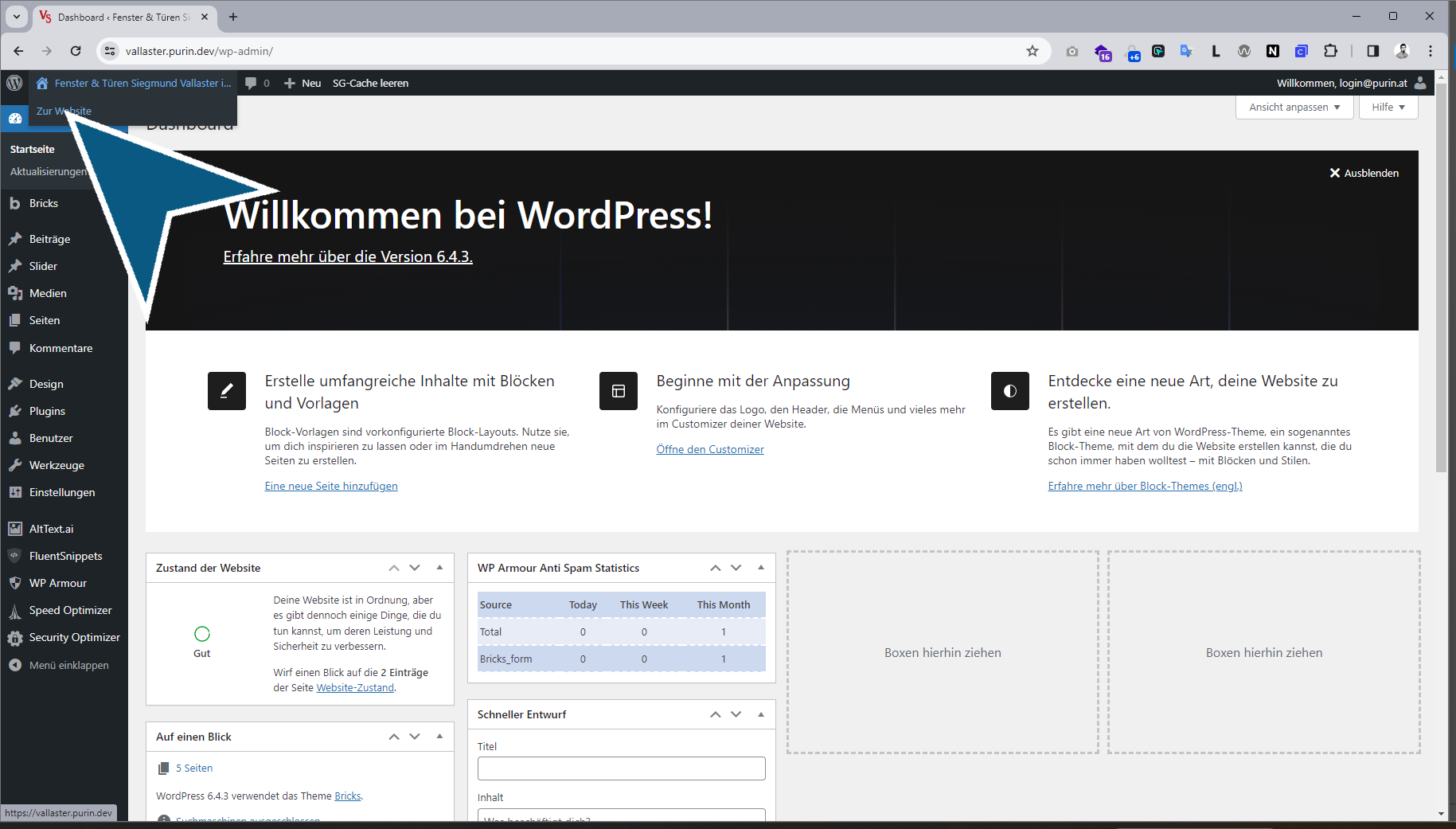
Task: Collapse the sidebar with 'Menü einklappen'
Action: (x=68, y=665)
